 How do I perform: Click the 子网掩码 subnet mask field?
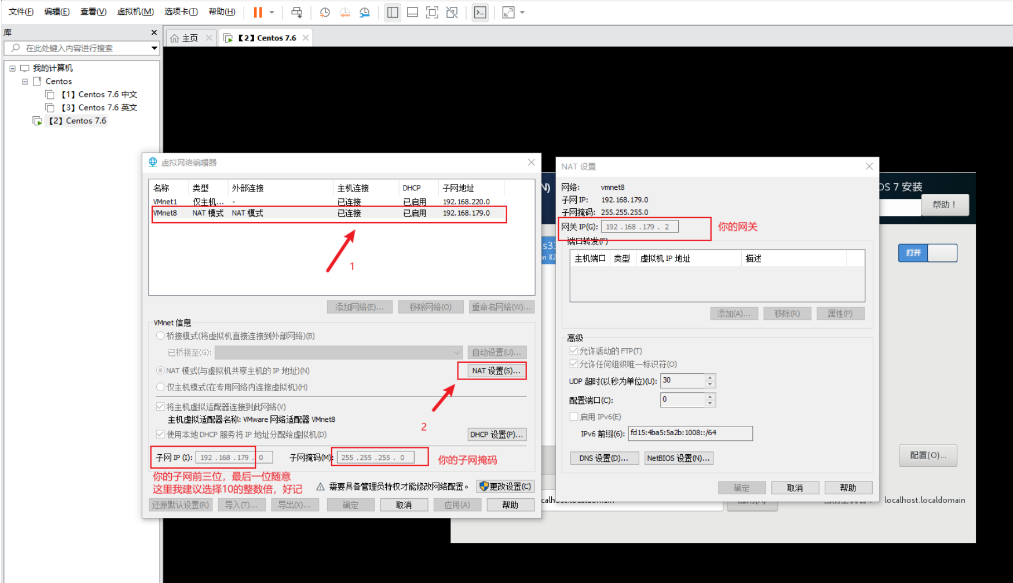coord(375,458)
